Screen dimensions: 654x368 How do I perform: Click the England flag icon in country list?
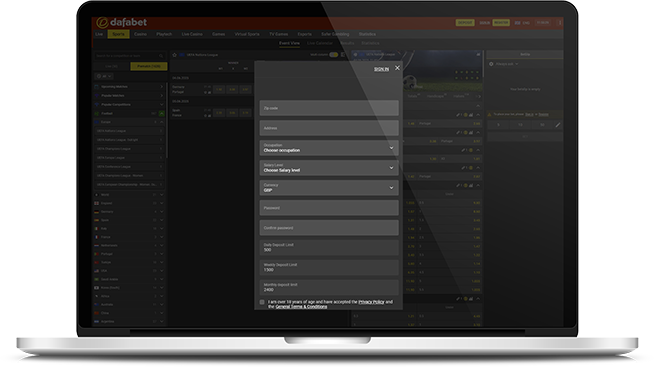(97, 203)
